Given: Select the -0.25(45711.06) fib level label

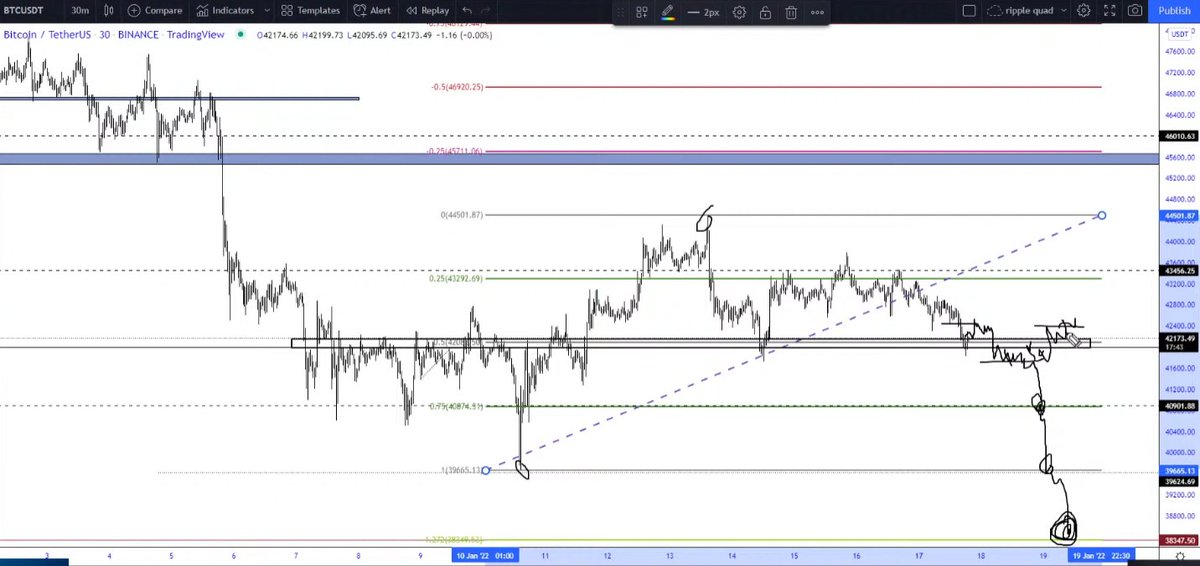Looking at the screenshot, I should pos(455,151).
